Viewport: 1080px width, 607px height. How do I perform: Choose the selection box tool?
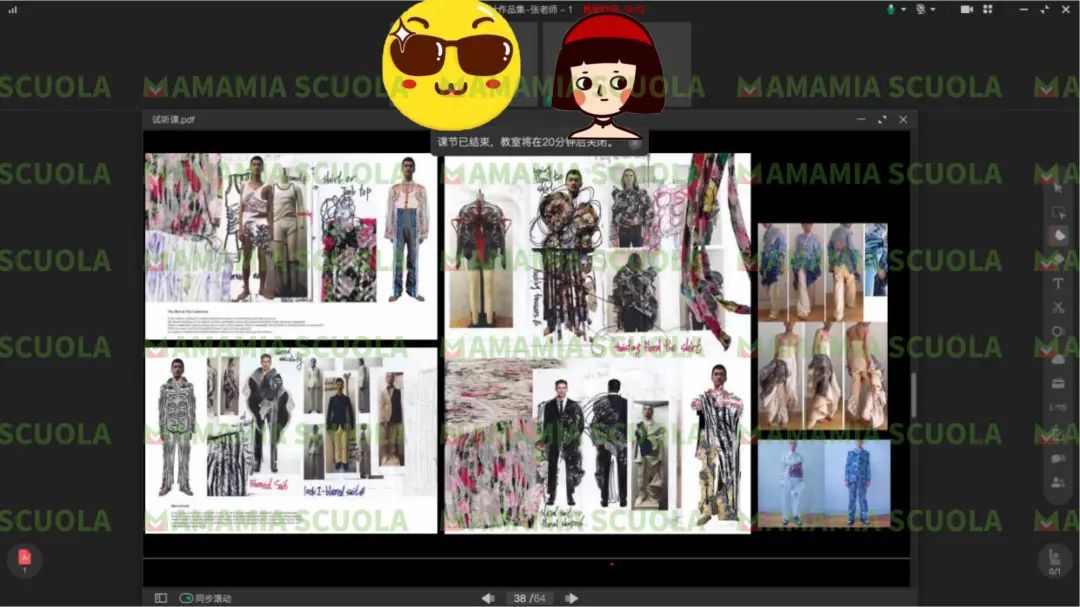tap(1058, 212)
